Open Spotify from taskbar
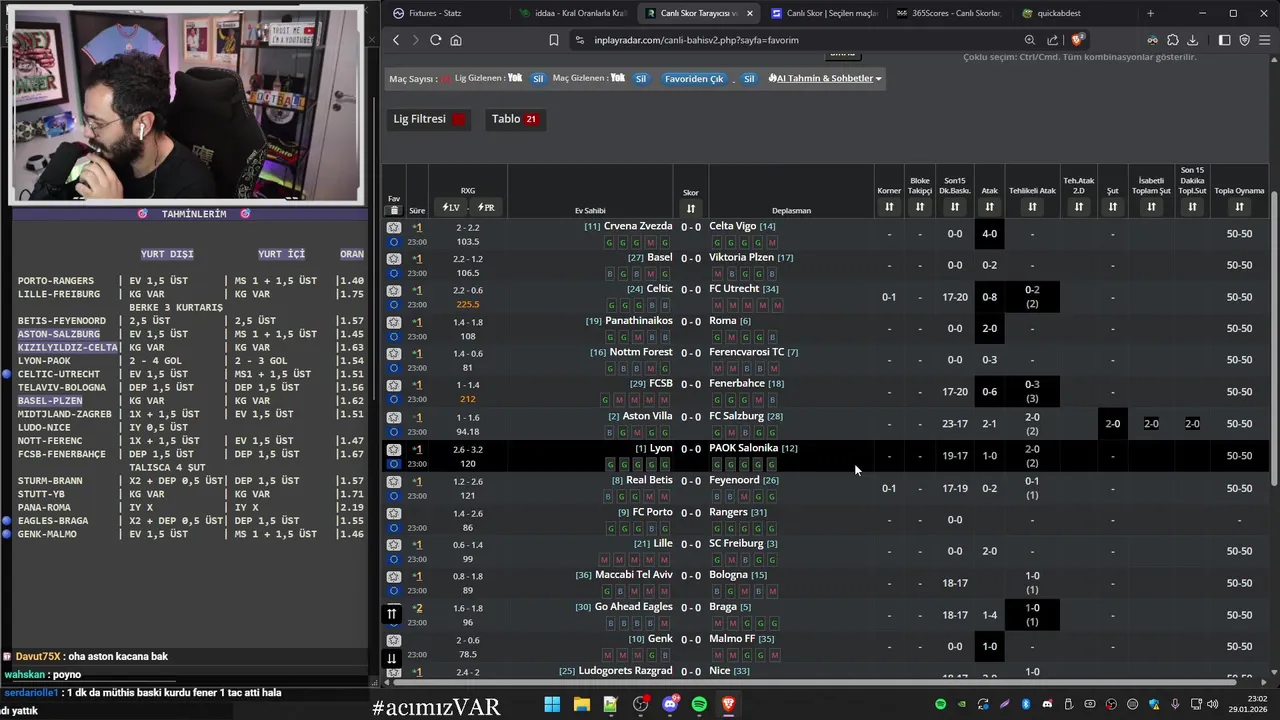 point(699,704)
